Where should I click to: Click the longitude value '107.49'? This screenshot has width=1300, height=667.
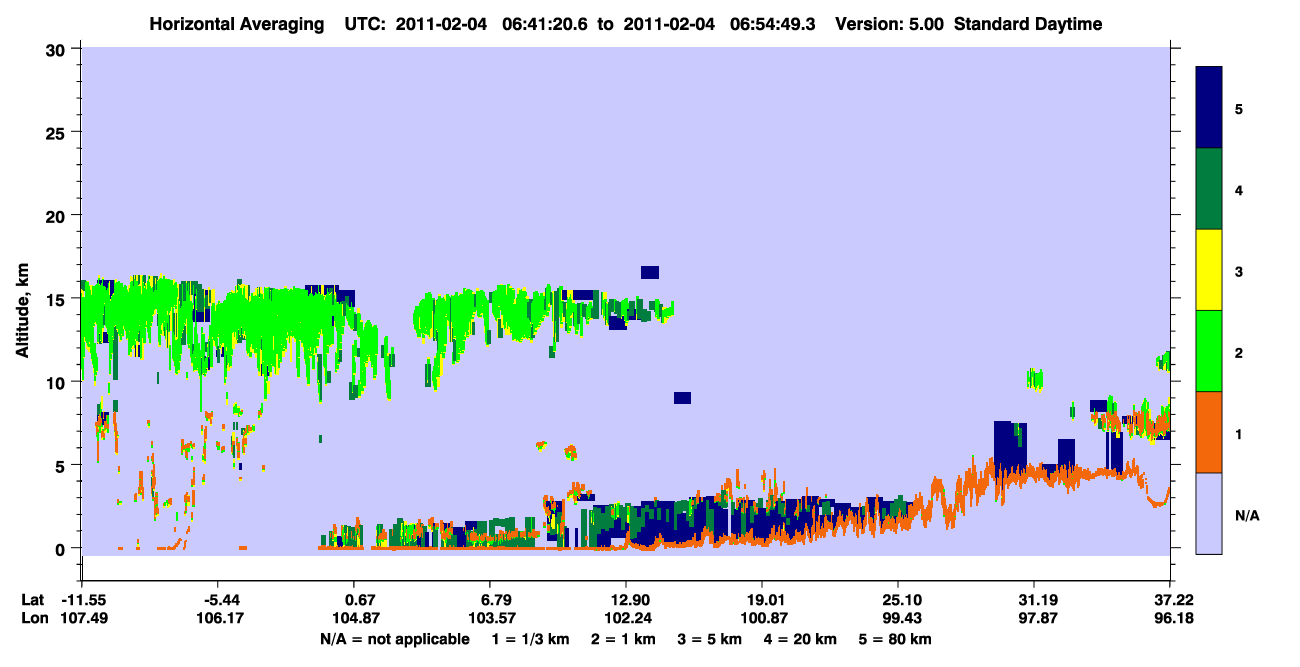[x=84, y=618]
